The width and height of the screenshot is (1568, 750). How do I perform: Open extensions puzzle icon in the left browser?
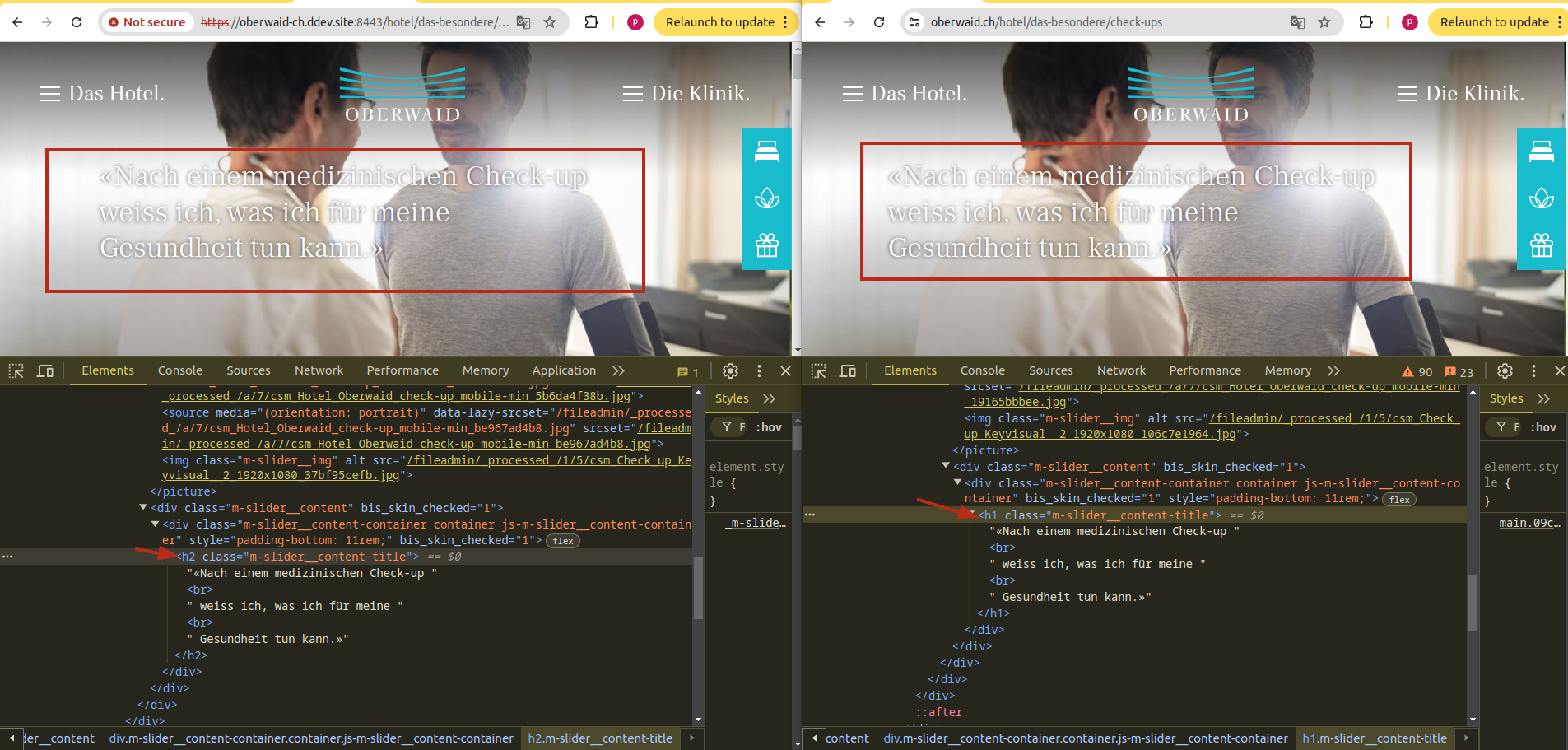pos(591,22)
